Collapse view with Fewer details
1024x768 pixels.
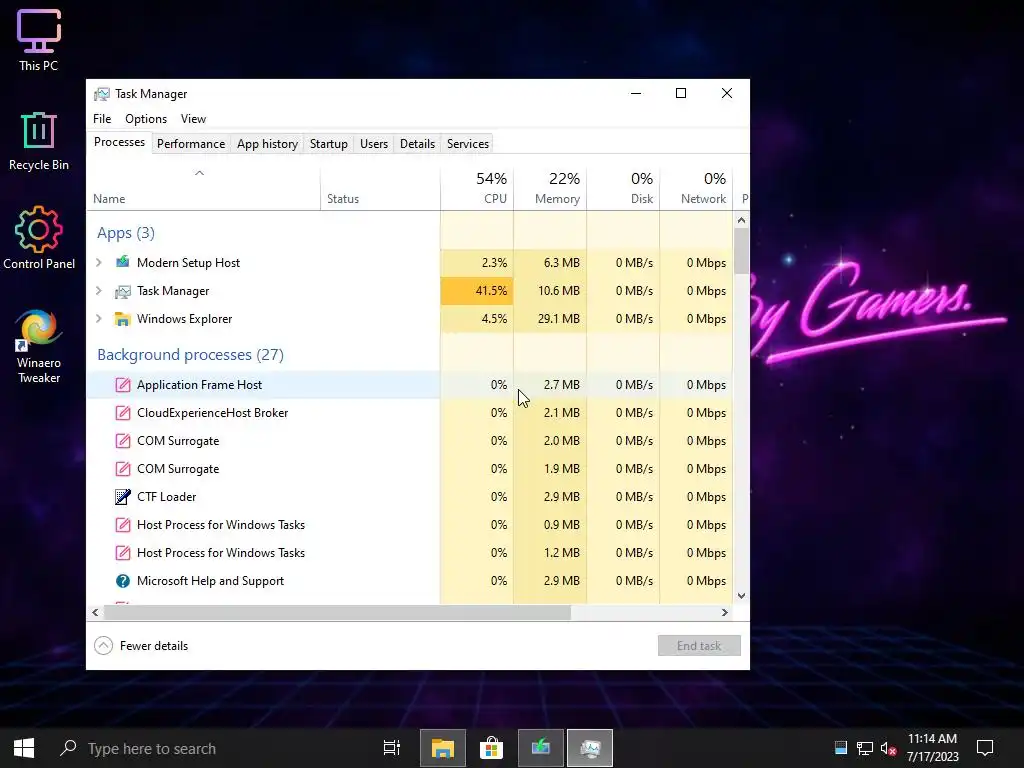(x=141, y=646)
